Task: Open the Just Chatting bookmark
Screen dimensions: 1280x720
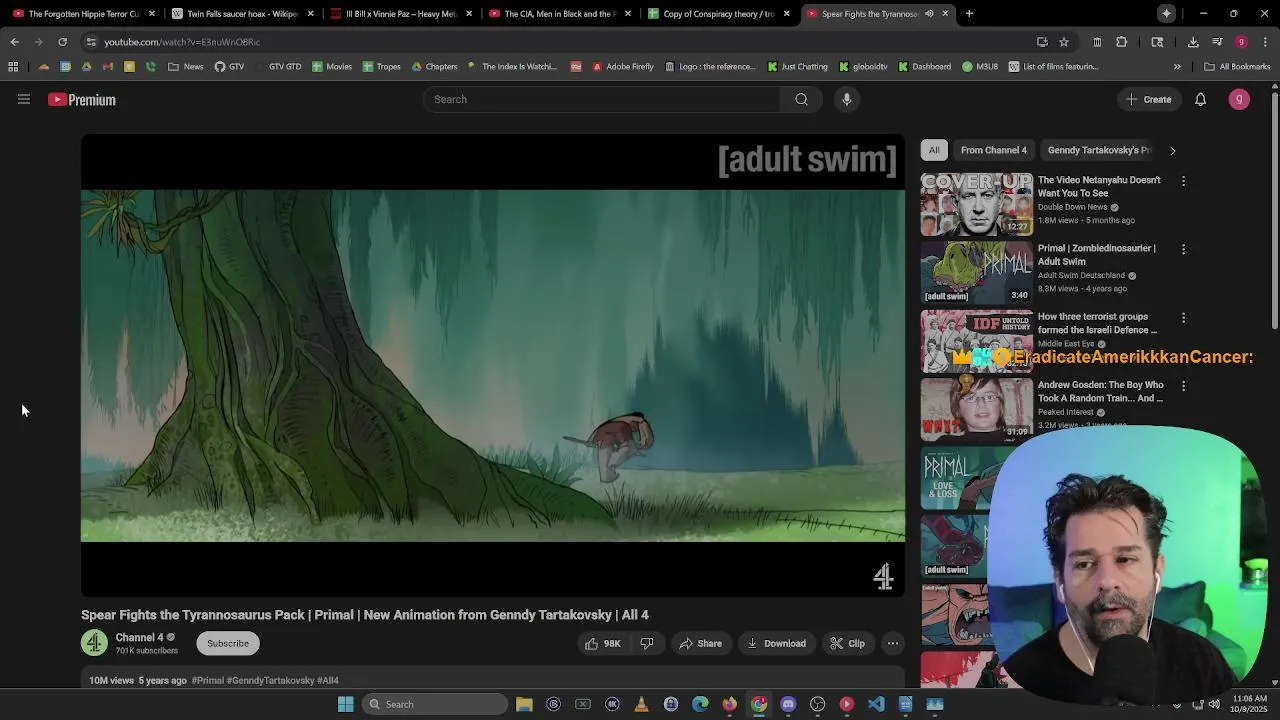Action: 798,66
